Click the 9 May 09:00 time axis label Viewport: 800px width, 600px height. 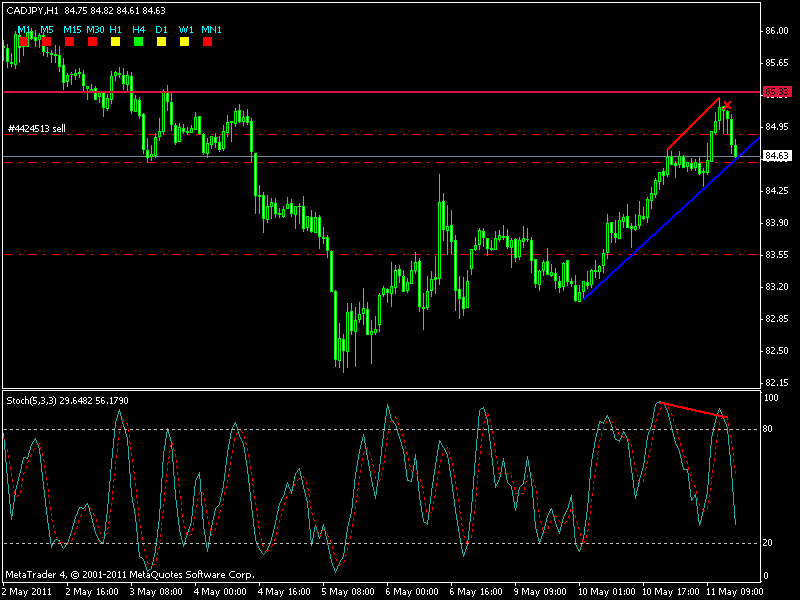pyautogui.click(x=540, y=592)
